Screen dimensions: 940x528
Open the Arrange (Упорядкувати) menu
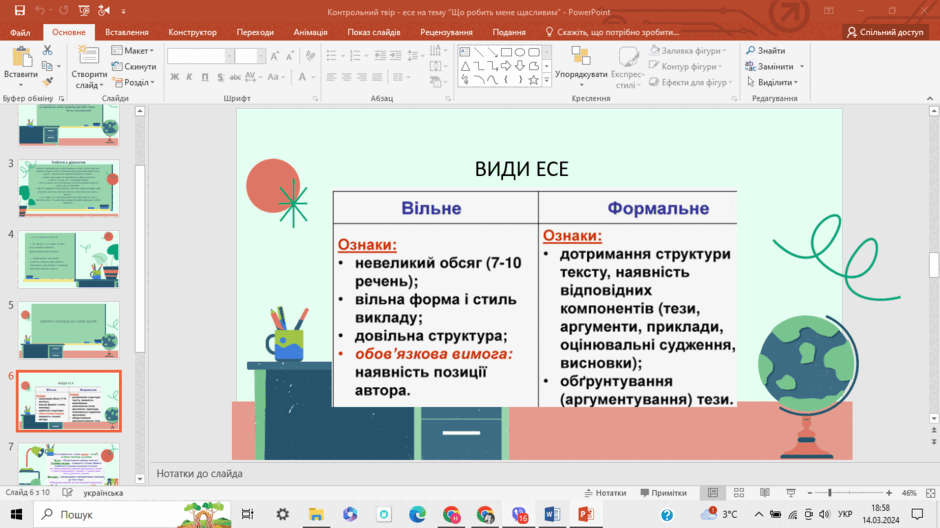(581, 67)
